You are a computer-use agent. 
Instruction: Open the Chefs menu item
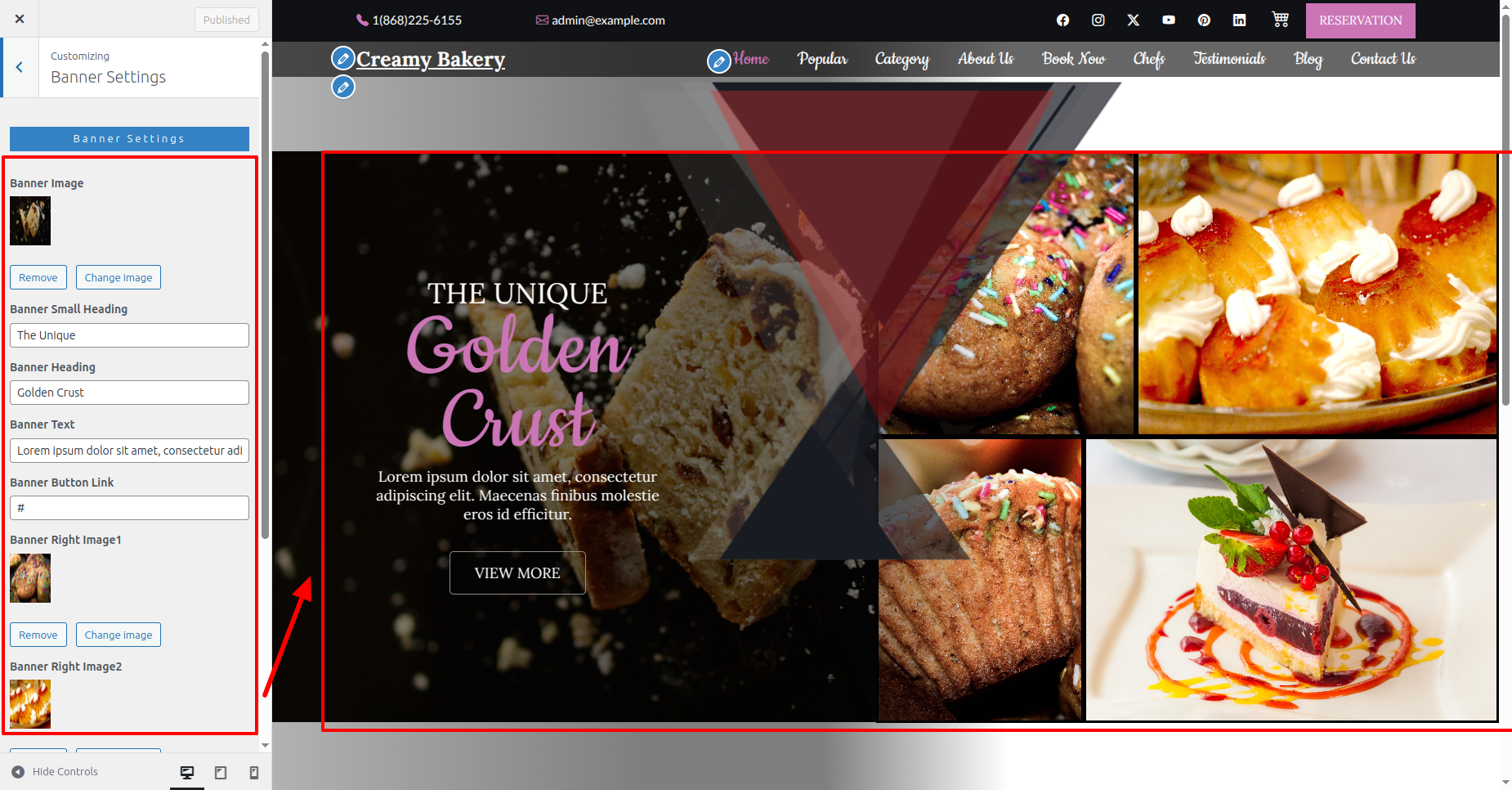pos(1149,59)
